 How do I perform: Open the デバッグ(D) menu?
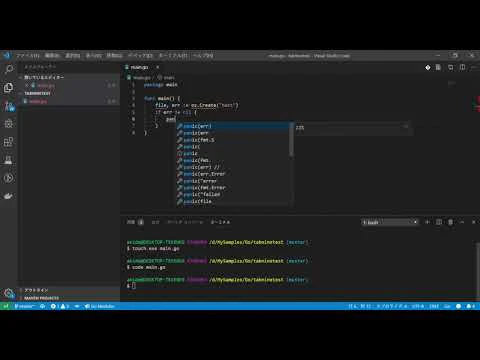(140, 56)
